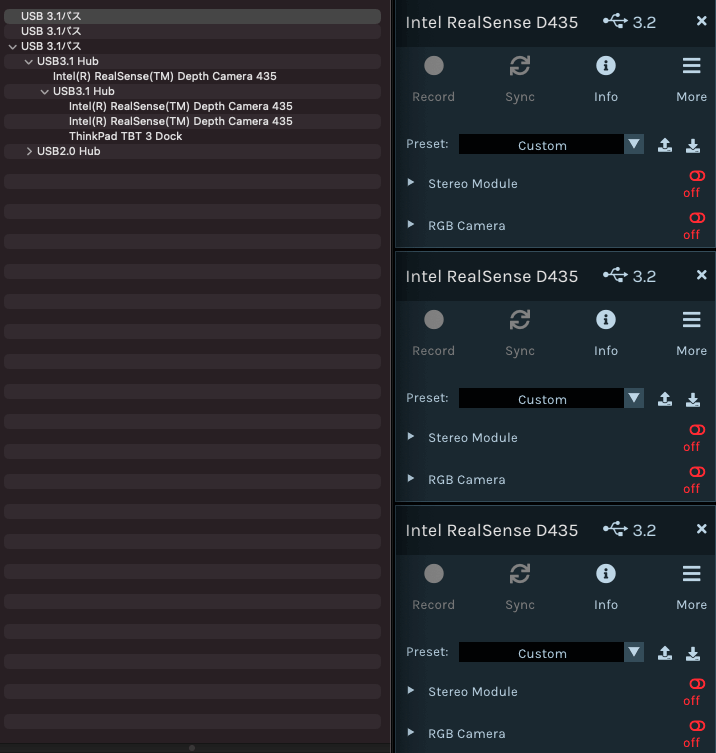This screenshot has height=753, width=716.
Task: Turn on Stereo Module in third panel
Action: (697, 684)
